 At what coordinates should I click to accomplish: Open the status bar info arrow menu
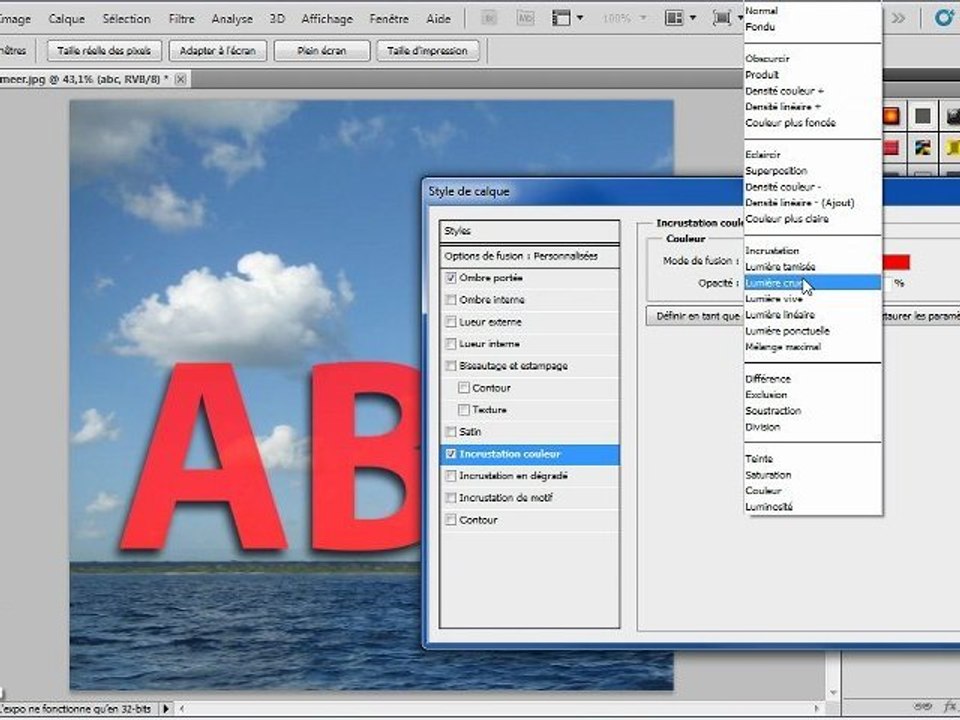[x=165, y=708]
